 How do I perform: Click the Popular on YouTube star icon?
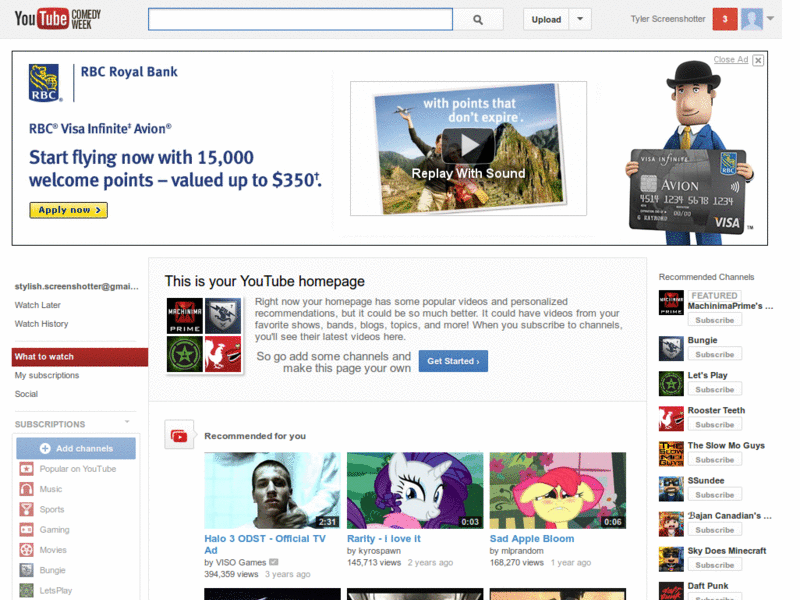[x=27, y=468]
